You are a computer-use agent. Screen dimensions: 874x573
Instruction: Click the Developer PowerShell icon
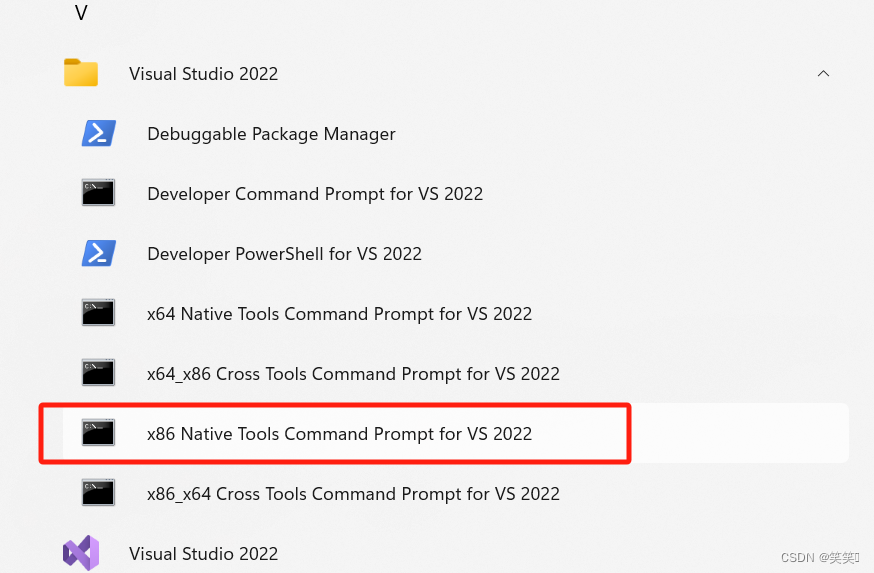tap(99, 253)
